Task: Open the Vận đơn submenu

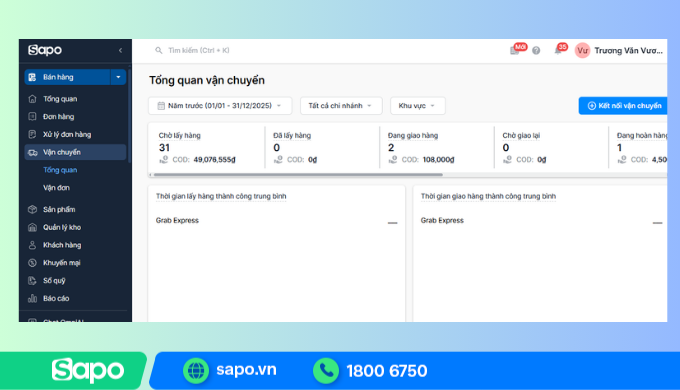Action: pyautogui.click(x=56, y=188)
